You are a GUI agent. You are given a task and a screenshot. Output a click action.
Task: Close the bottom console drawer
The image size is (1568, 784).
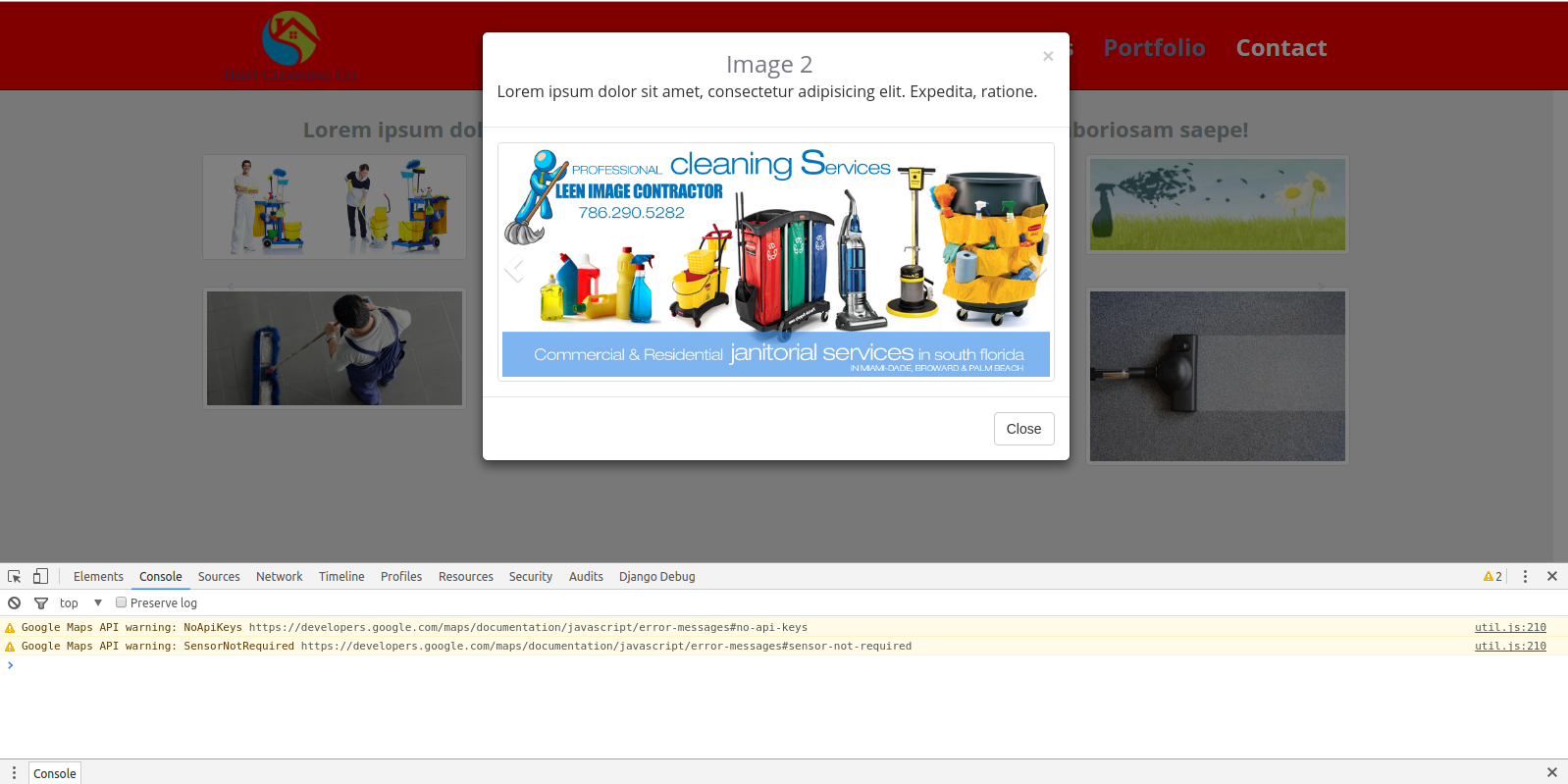pyautogui.click(x=1552, y=772)
